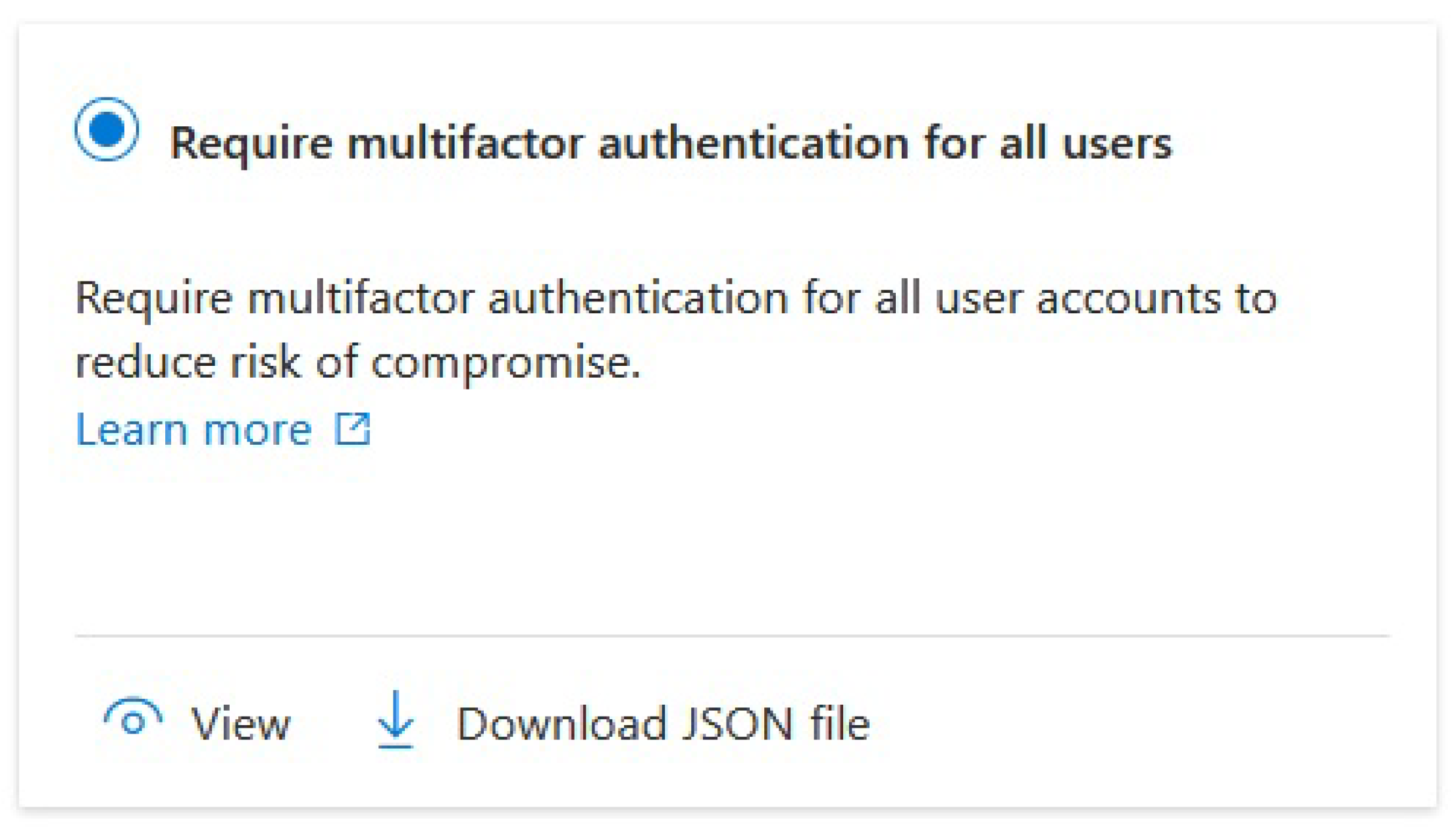Click the horizontal divider above View
Viewport: 1456px width, 831px height.
coord(731,636)
